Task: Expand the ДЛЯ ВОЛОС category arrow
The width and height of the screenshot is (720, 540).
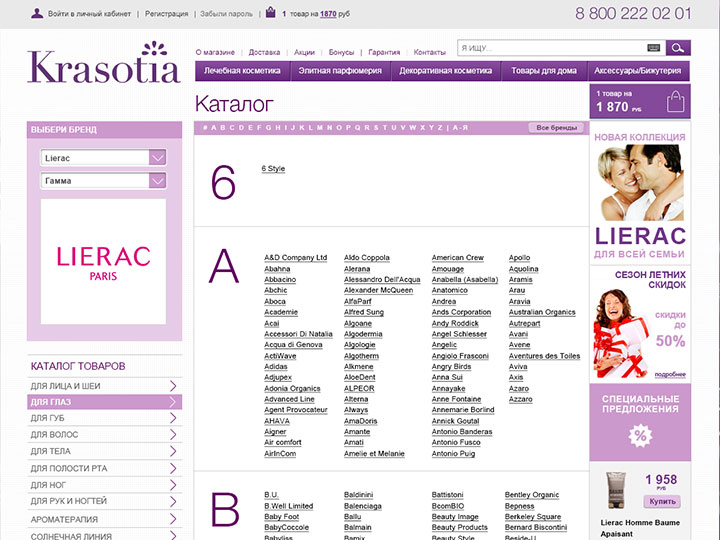Action: [173, 434]
